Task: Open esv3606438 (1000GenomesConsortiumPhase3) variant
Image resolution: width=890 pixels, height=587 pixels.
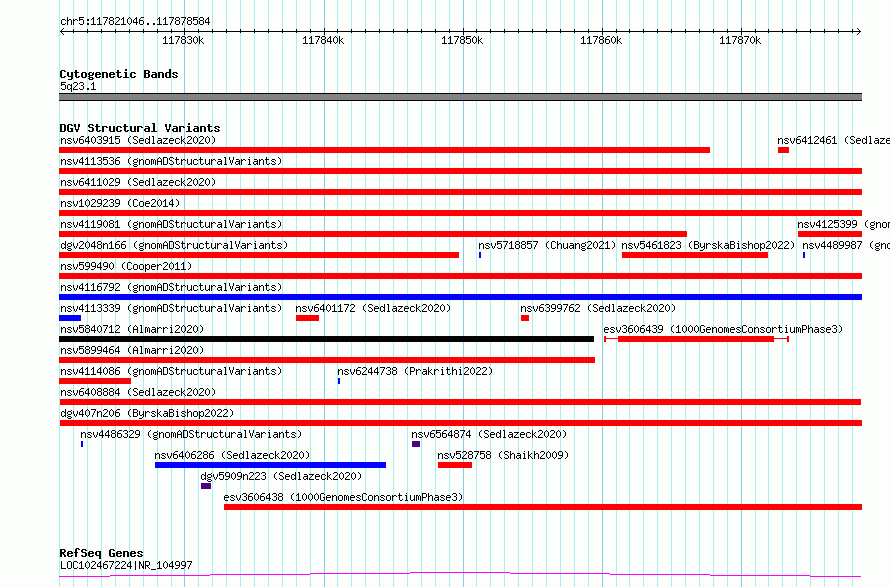Action: (343, 497)
